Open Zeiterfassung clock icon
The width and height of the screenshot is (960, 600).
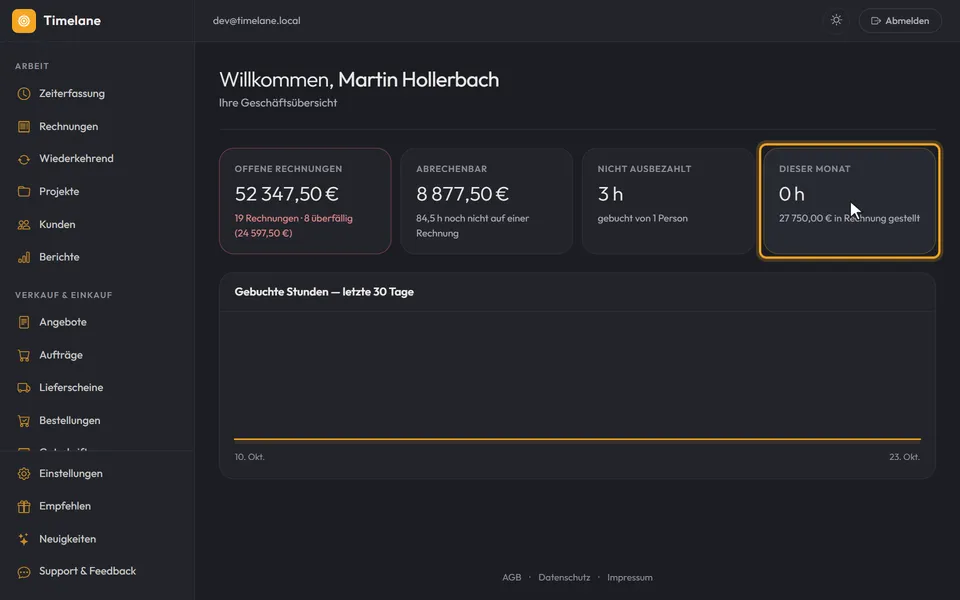(x=24, y=94)
